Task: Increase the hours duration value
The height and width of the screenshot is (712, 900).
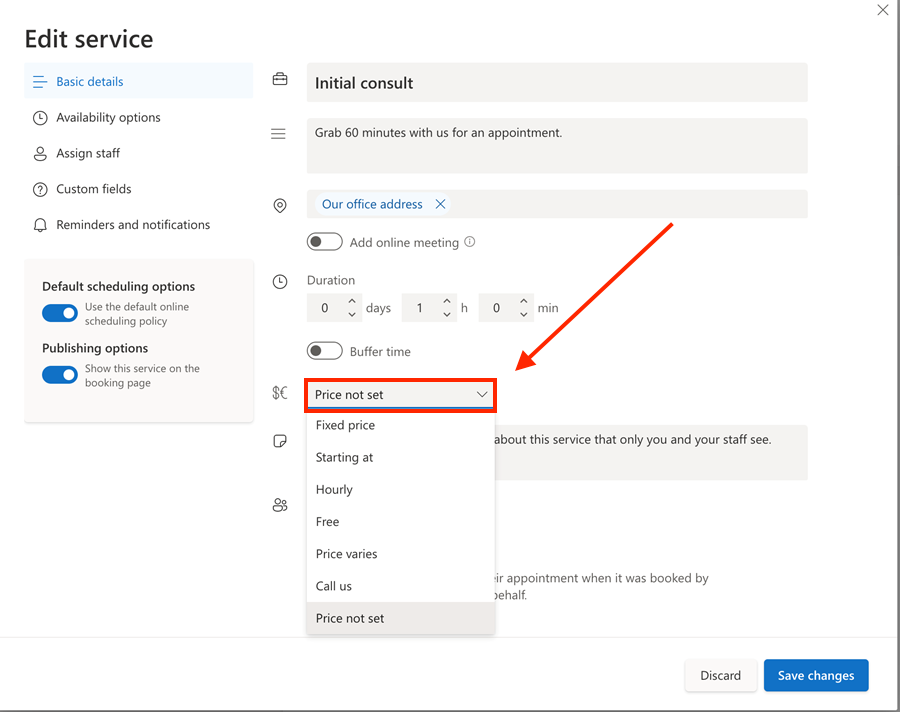Action: (x=447, y=301)
